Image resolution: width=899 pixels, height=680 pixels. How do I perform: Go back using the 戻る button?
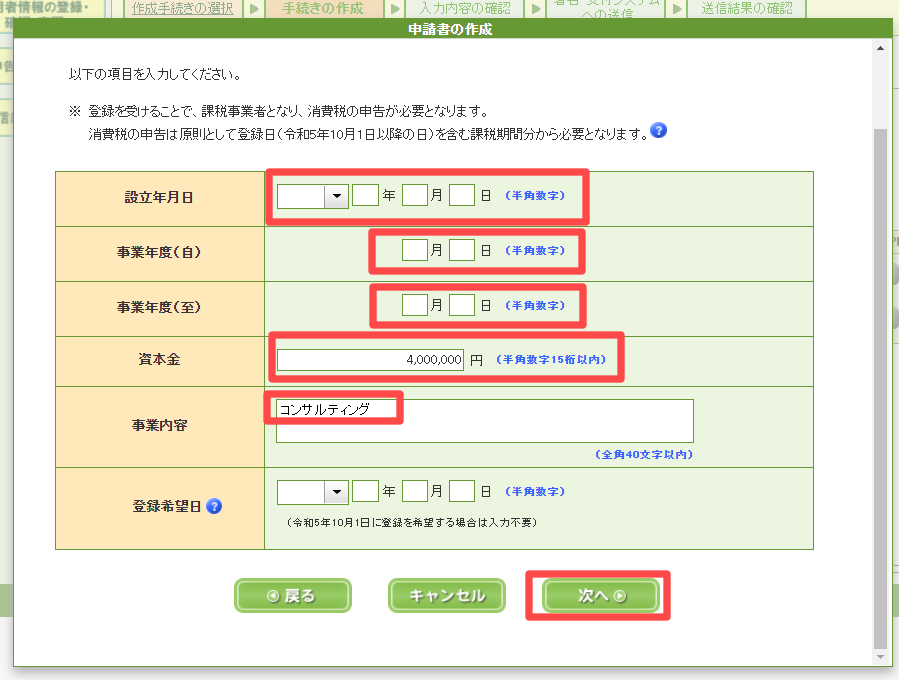pyautogui.click(x=292, y=596)
